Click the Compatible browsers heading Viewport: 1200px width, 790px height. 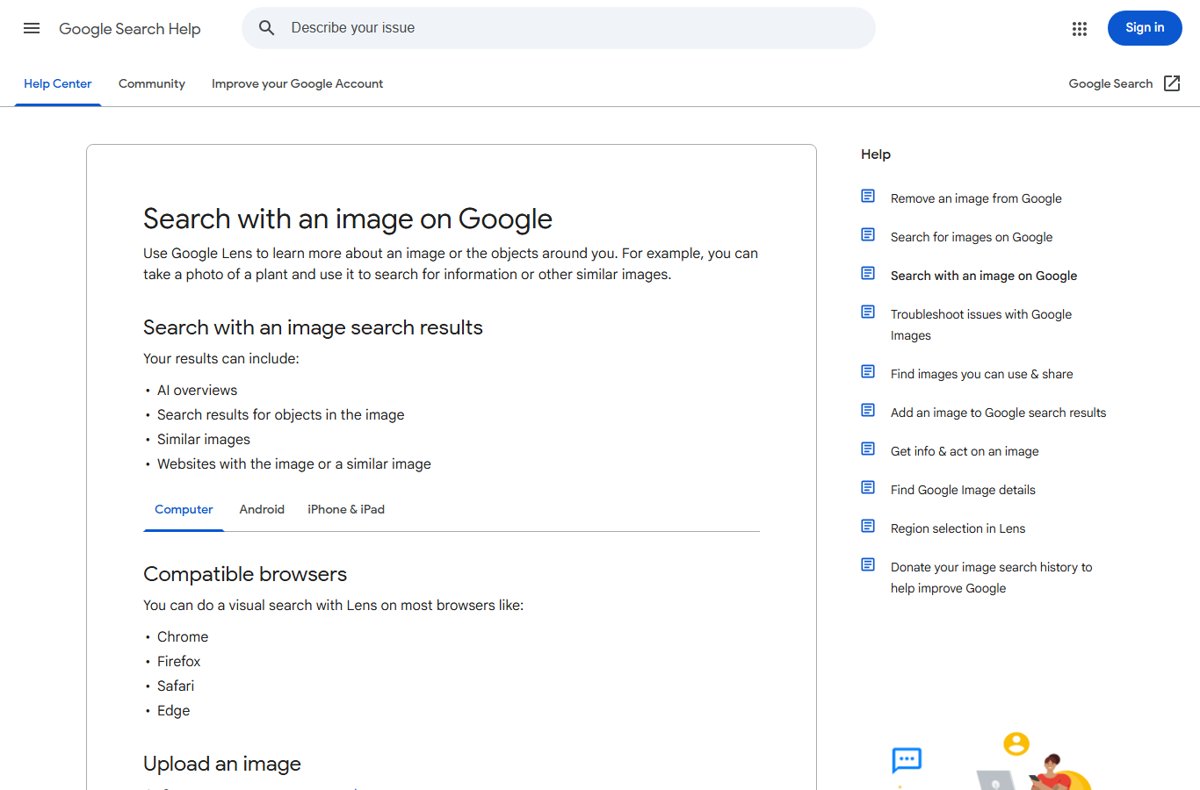click(x=245, y=574)
